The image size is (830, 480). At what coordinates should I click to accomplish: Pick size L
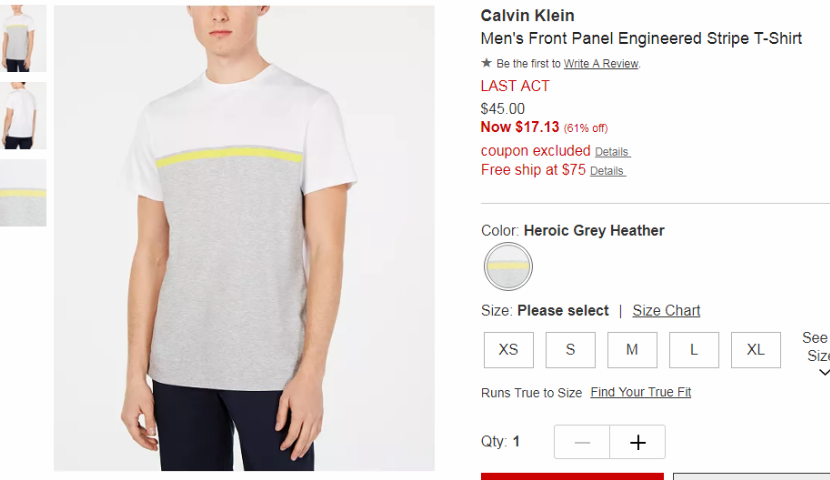click(694, 350)
